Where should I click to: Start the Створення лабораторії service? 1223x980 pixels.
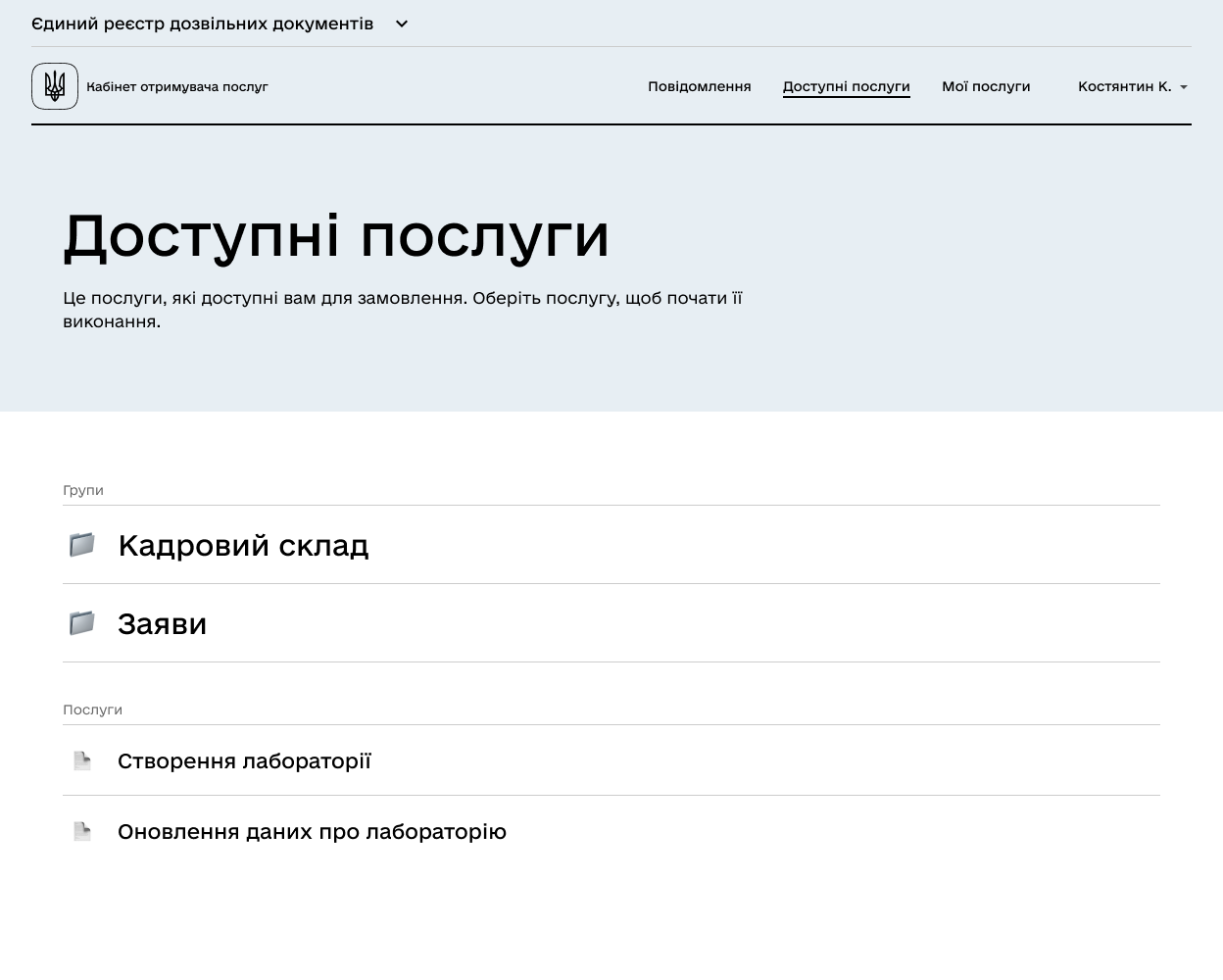(611, 760)
